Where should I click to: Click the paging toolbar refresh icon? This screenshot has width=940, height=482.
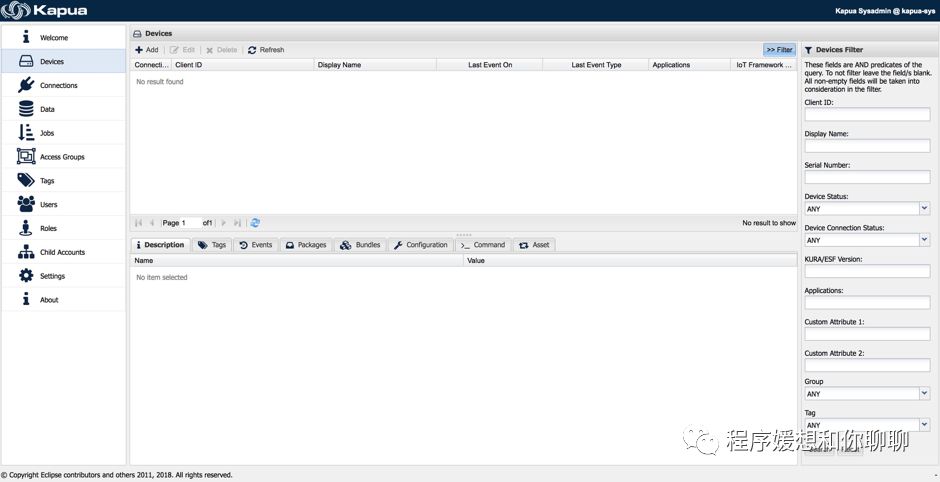255,223
